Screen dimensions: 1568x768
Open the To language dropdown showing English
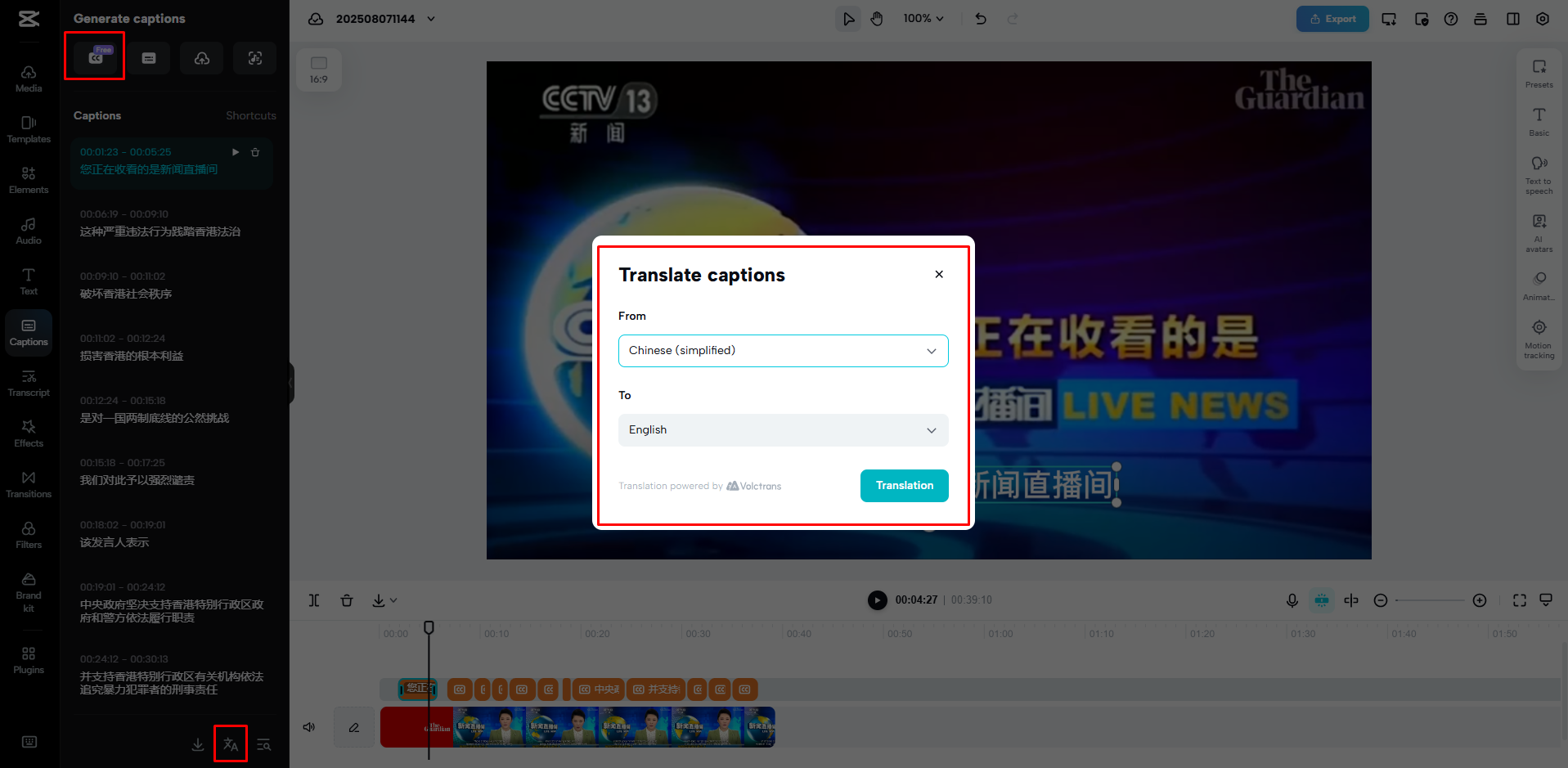tap(782, 429)
